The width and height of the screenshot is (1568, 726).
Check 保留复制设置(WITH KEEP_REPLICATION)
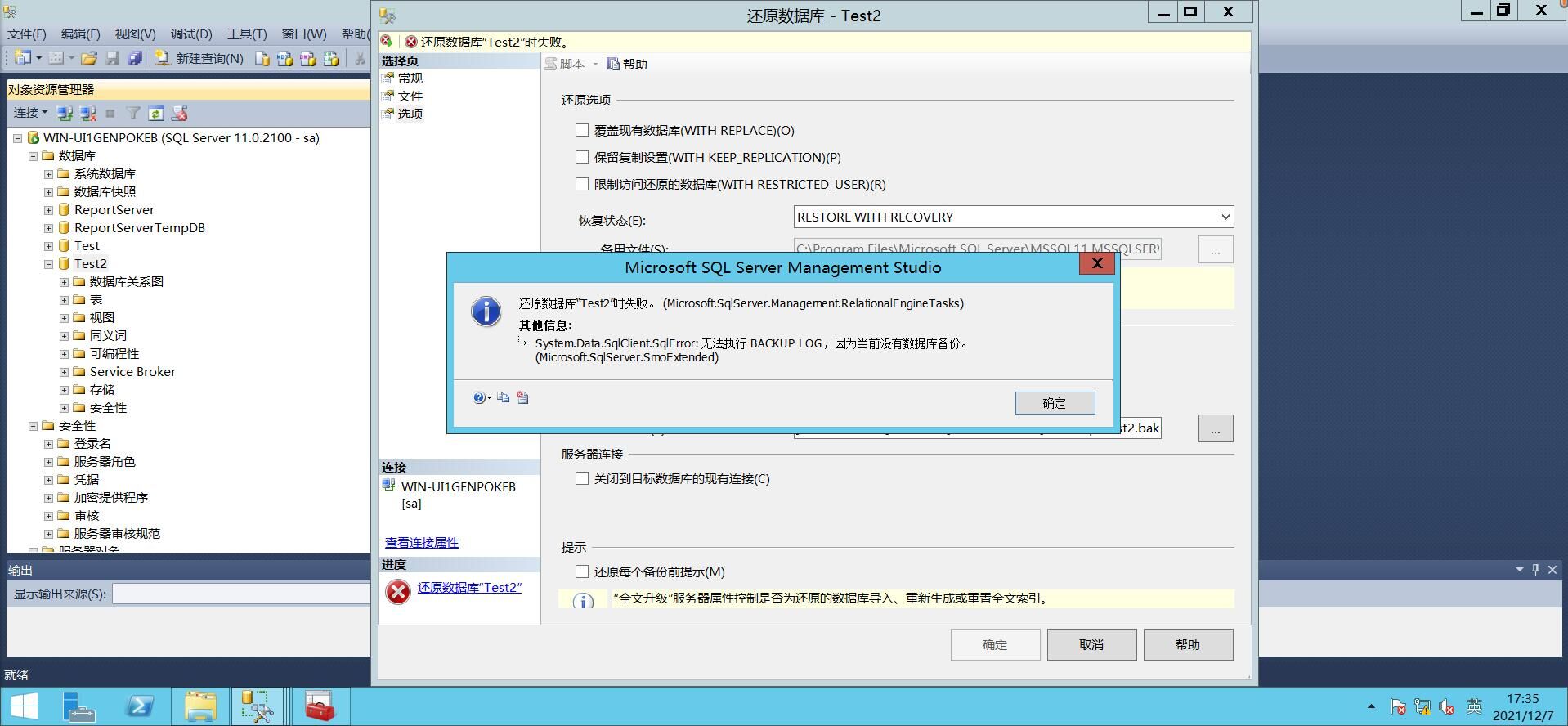tap(582, 157)
